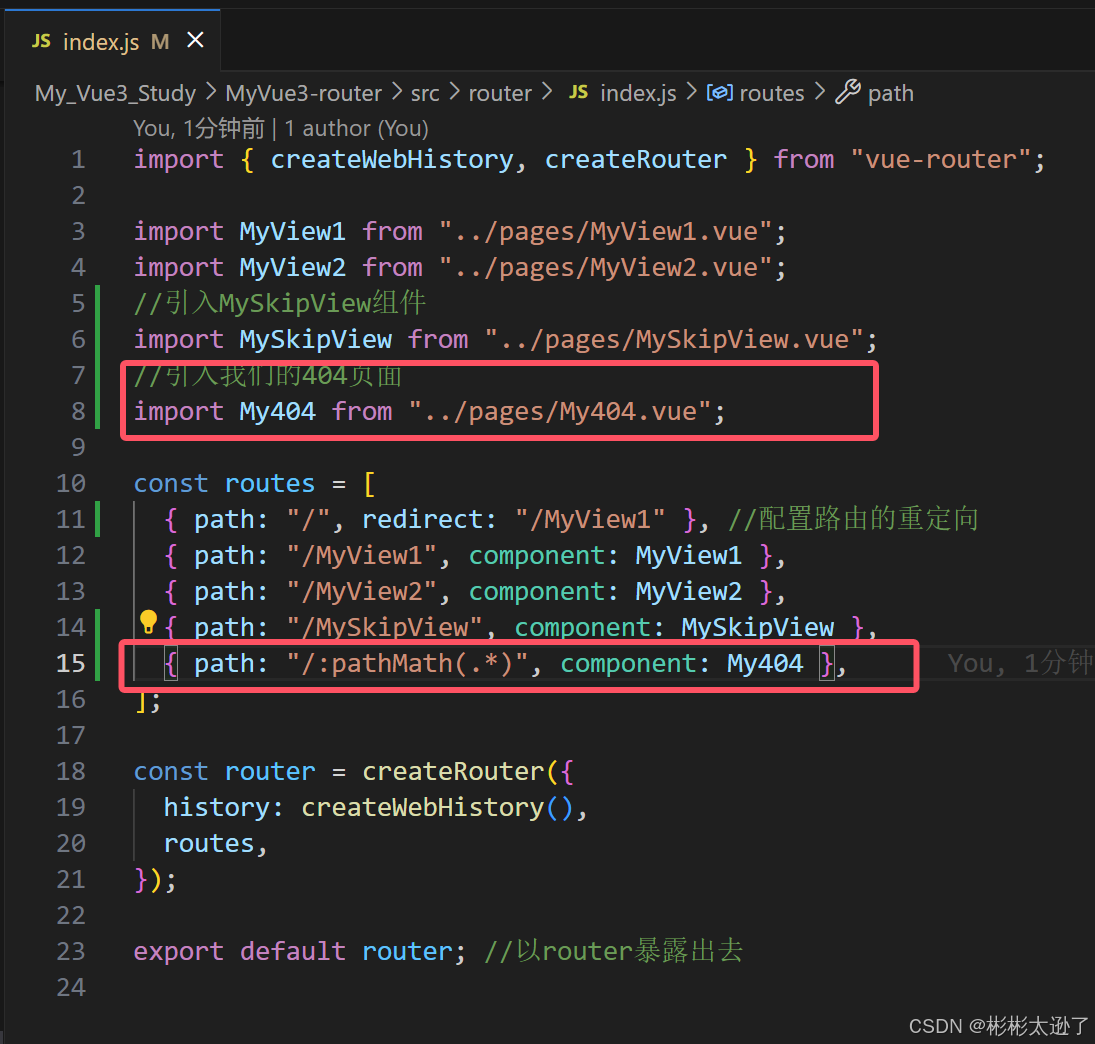Open GitLens author codelens "1 author (You)"
Image resolution: width=1095 pixels, height=1044 pixels.
[x=356, y=128]
